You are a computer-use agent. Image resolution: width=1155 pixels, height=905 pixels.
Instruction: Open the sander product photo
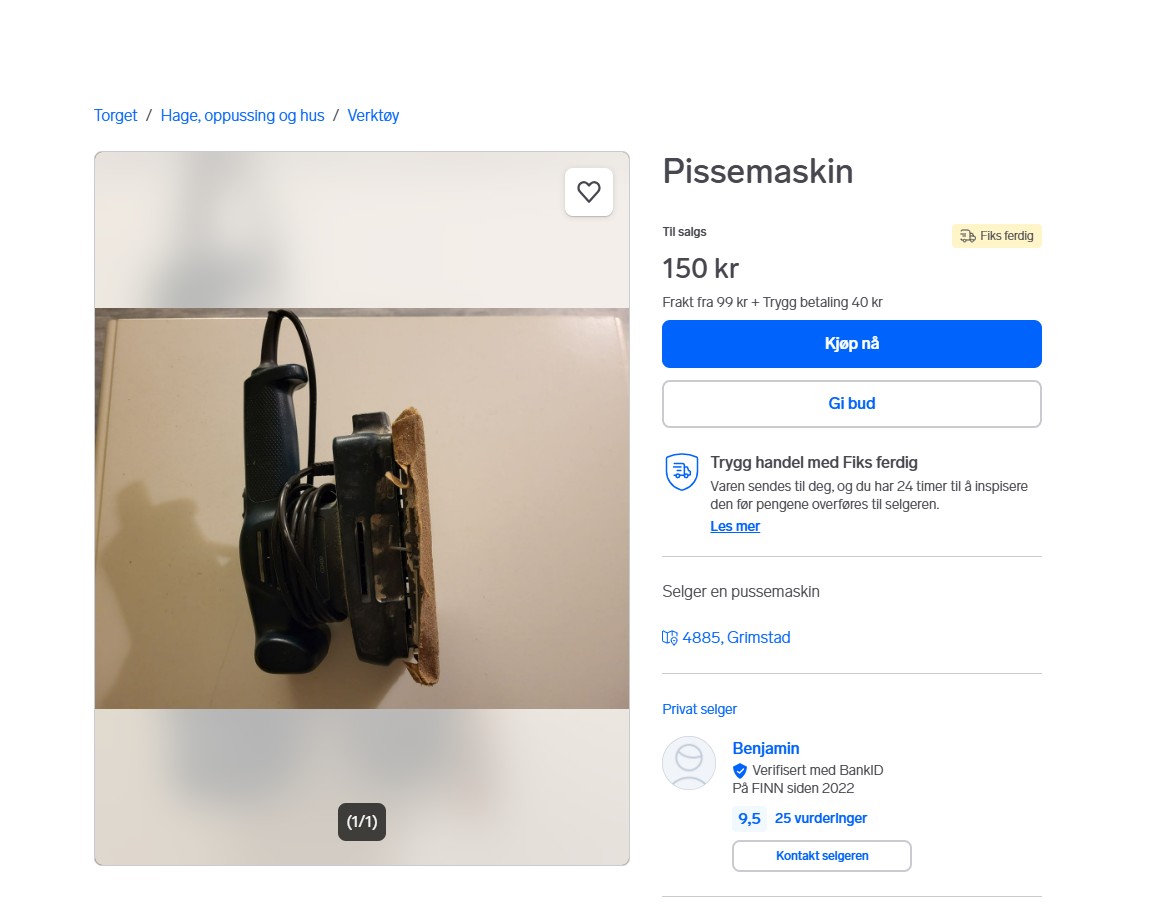coord(362,508)
